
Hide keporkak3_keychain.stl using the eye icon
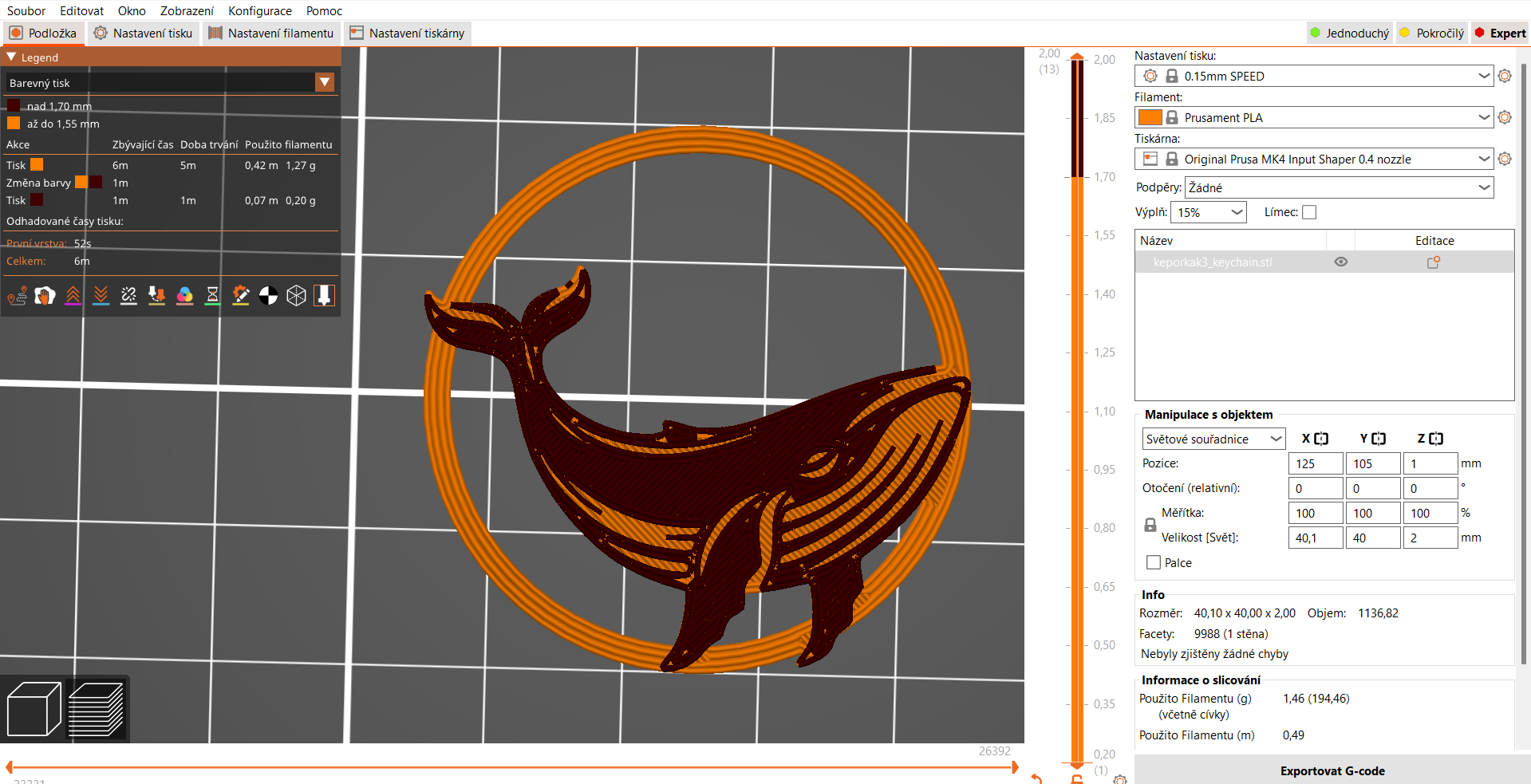(1341, 262)
